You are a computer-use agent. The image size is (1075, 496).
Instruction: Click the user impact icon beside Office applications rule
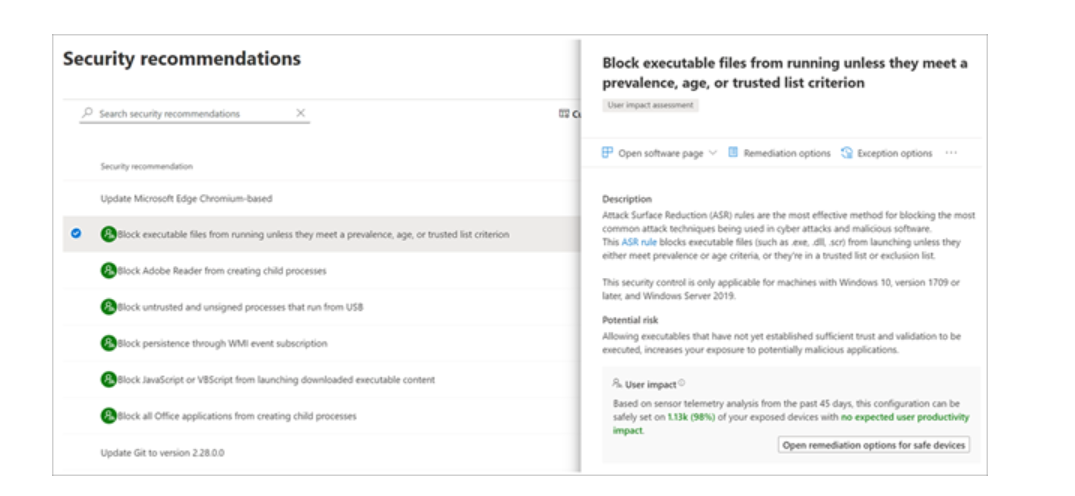108,416
